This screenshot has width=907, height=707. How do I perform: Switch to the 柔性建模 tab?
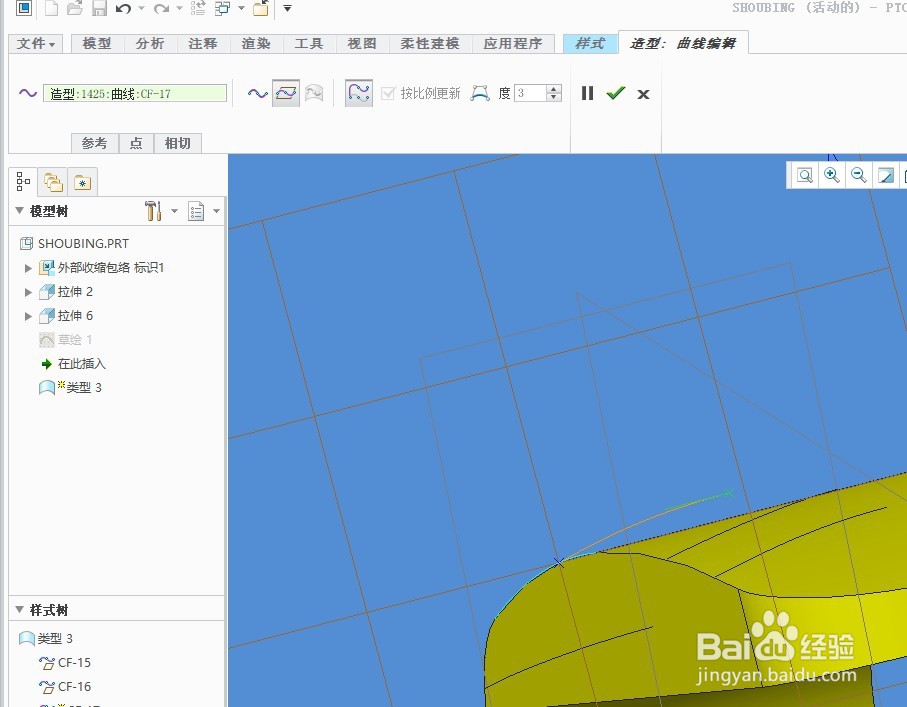430,43
